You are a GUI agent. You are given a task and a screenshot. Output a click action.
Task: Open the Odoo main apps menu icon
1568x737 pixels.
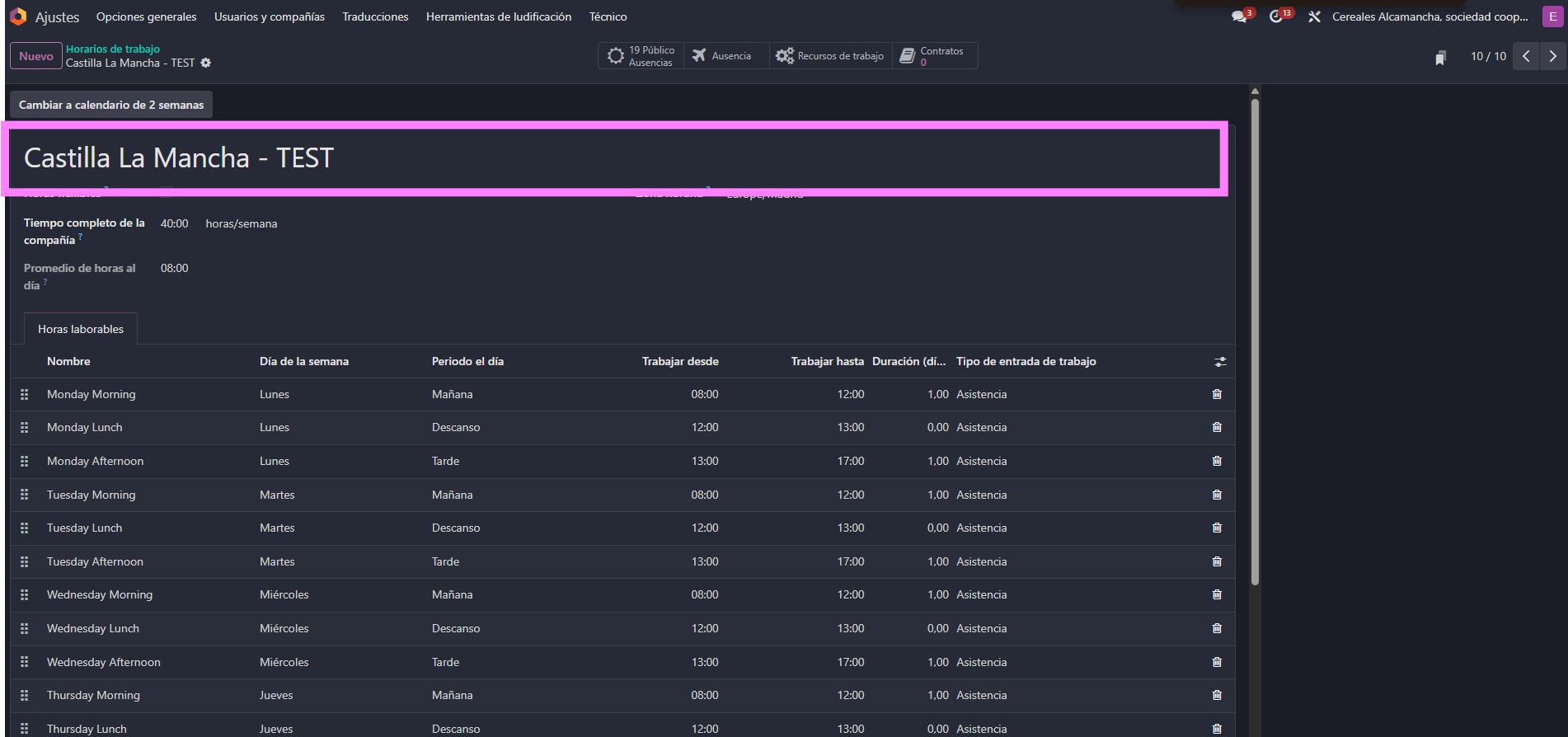pos(18,16)
